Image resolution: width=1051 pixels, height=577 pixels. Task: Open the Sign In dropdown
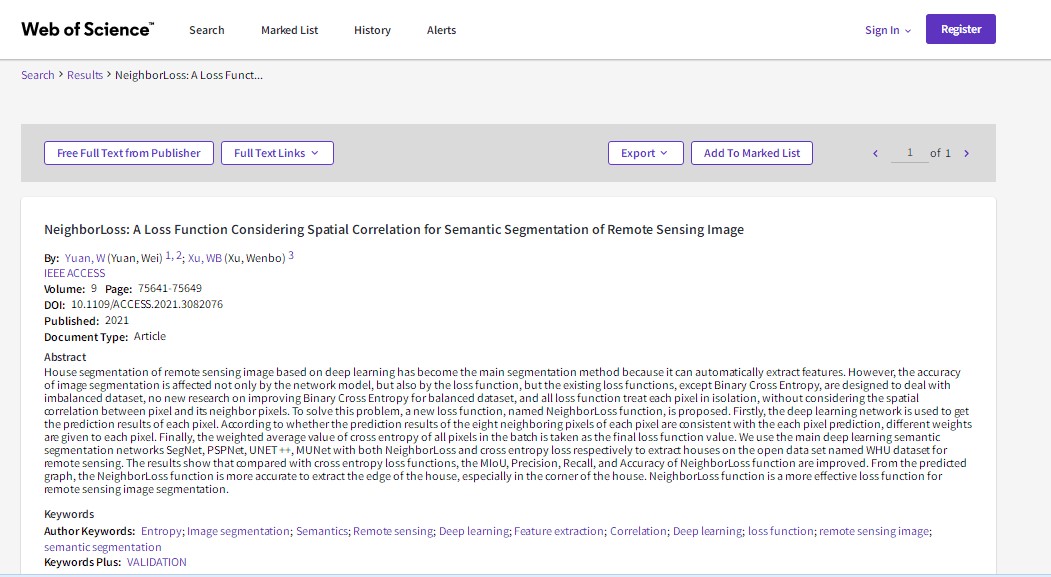pos(888,30)
